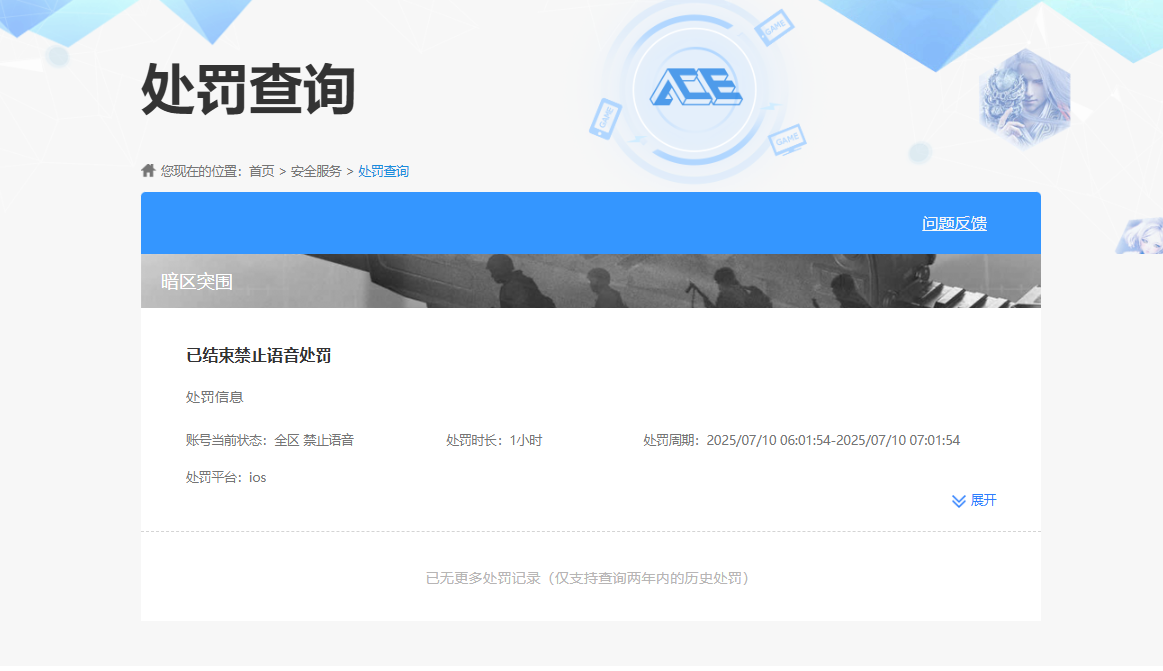Select 安全服务 in the breadcrumb menu
Image resolution: width=1163 pixels, height=671 pixels.
pos(315,170)
